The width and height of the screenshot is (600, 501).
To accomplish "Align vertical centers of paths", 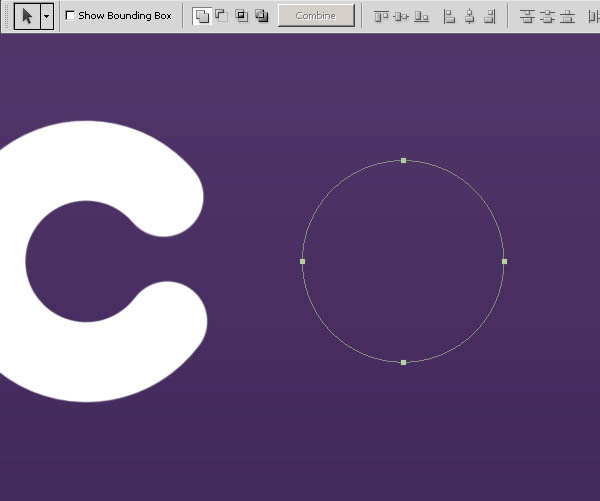I will click(401, 16).
